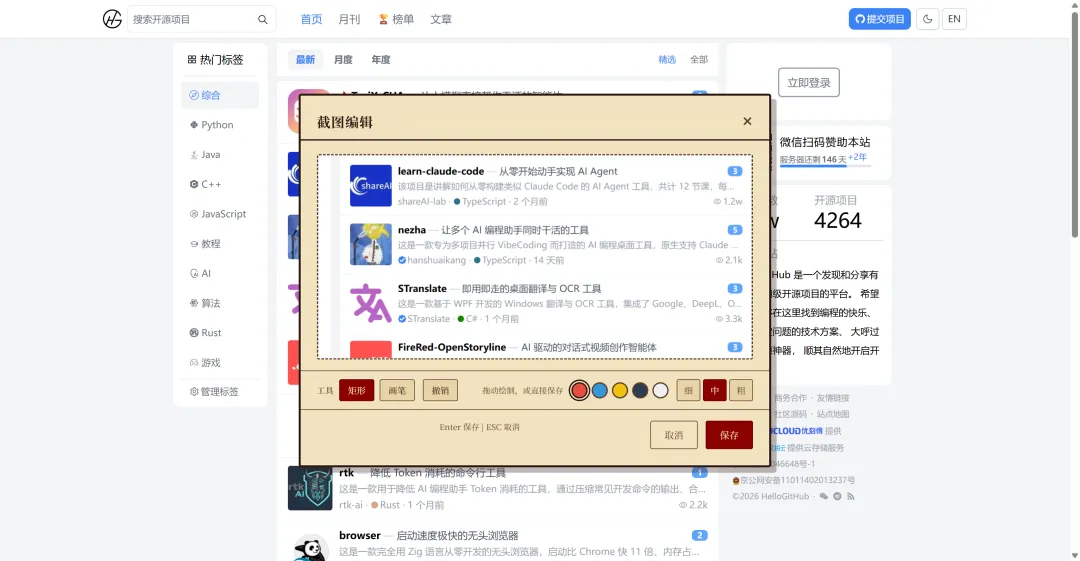Open the 榜单 nav item
This screenshot has width=1080, height=561.
click(396, 19)
